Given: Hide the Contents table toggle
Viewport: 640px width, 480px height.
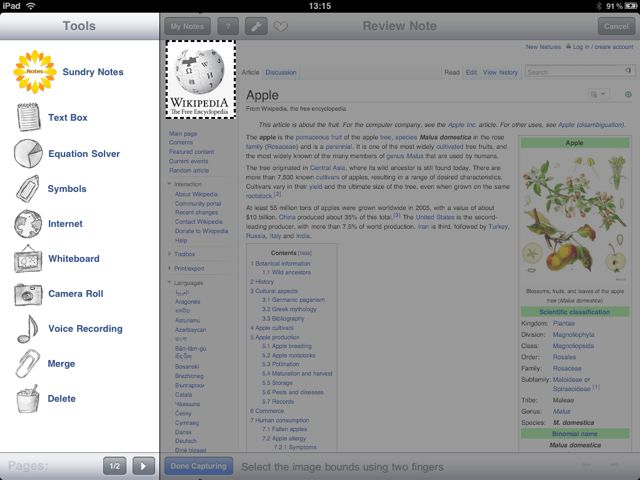Looking at the screenshot, I should [305, 253].
